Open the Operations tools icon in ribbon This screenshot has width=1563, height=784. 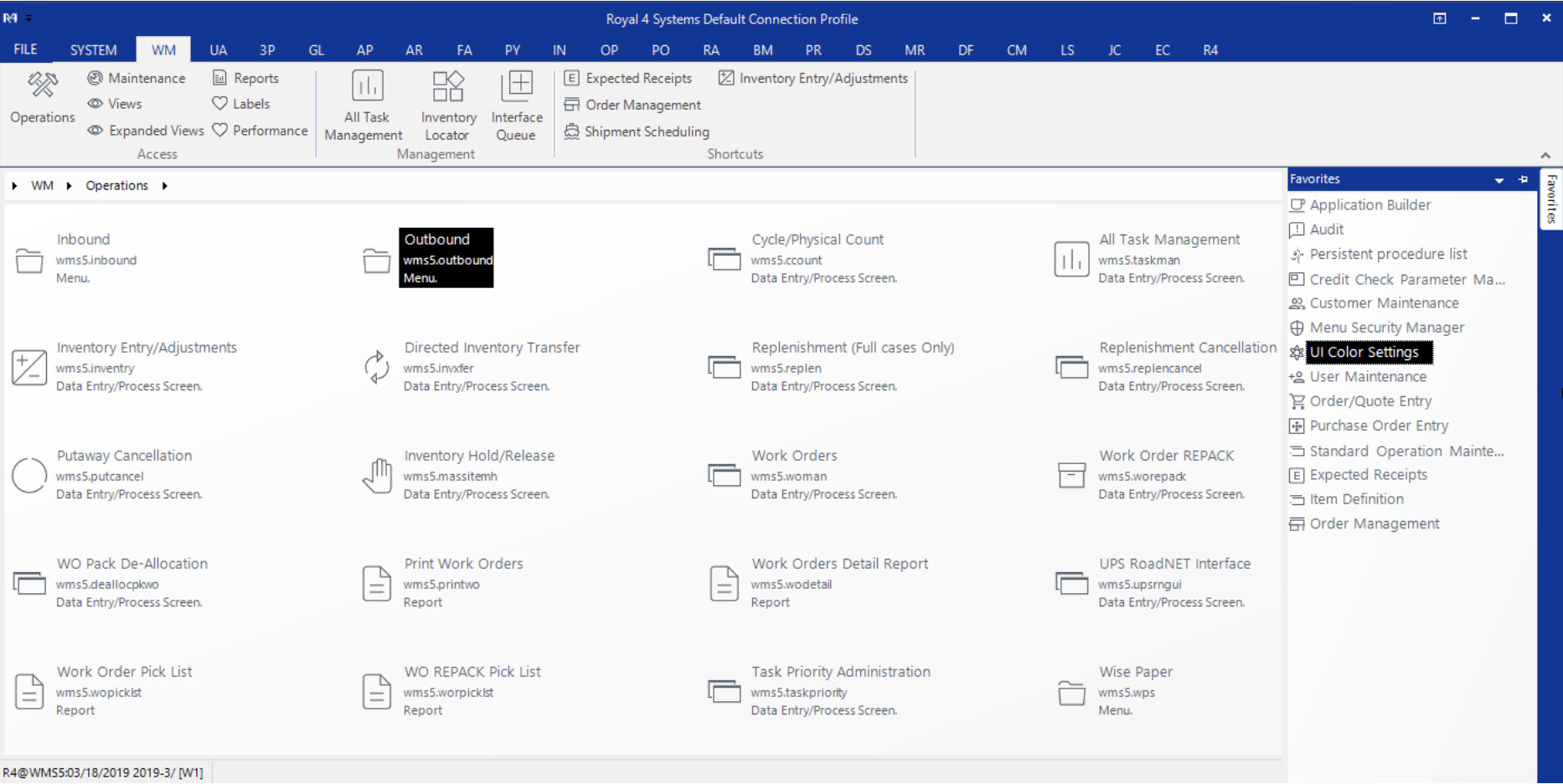43,85
